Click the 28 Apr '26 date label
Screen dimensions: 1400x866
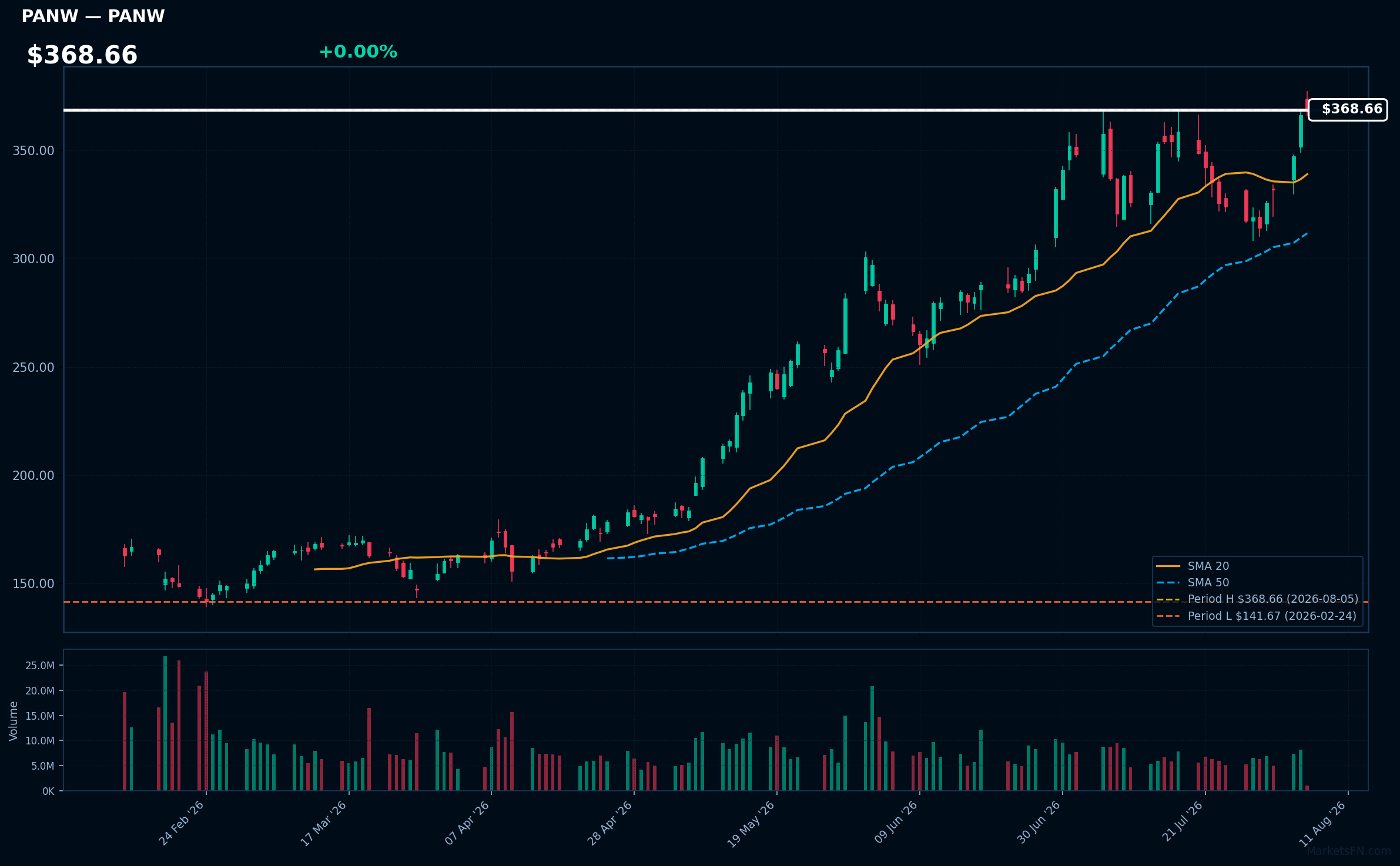(609, 823)
